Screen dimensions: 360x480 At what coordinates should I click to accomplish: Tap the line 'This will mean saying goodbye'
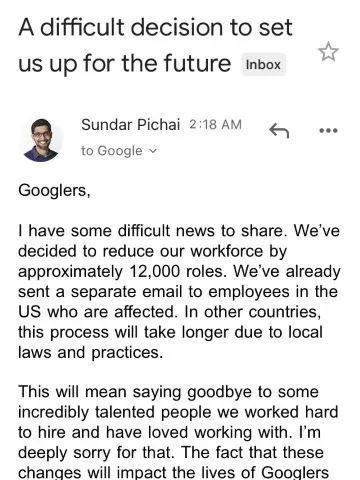coord(168,392)
